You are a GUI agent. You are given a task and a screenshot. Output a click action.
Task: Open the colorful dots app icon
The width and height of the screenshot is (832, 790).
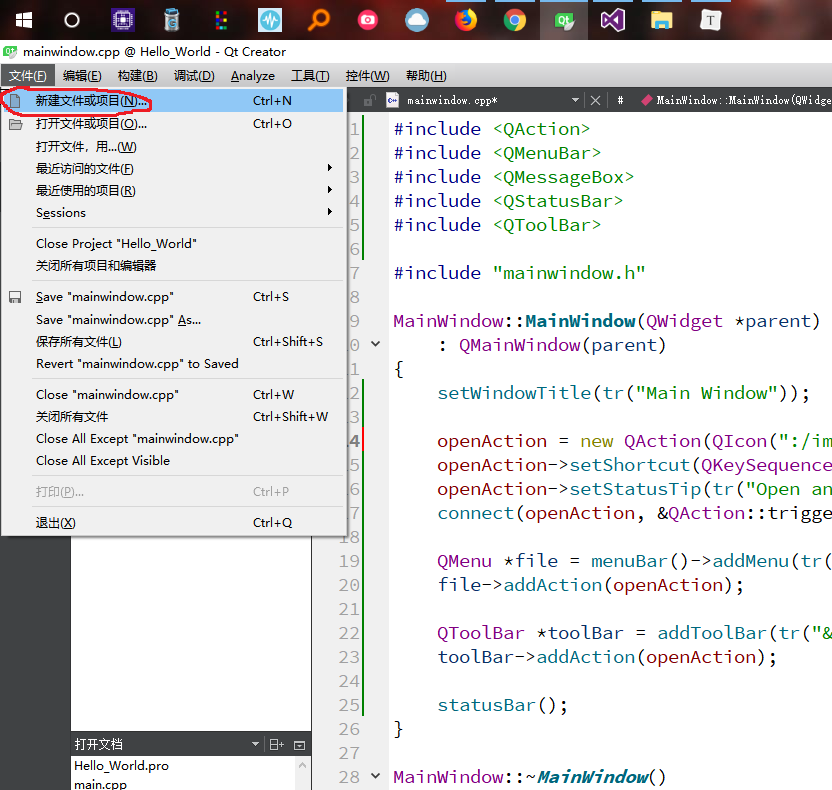coord(221,20)
